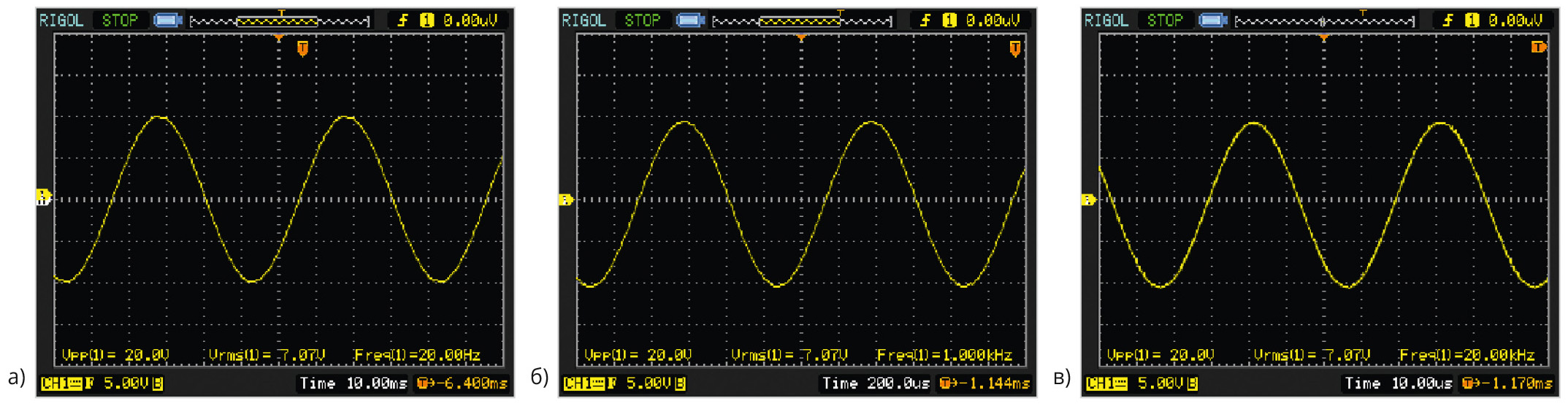The width and height of the screenshot is (1568, 409).
Task: Select the Freq(1)=20.00Hz measurement readout
Action: click(x=417, y=355)
